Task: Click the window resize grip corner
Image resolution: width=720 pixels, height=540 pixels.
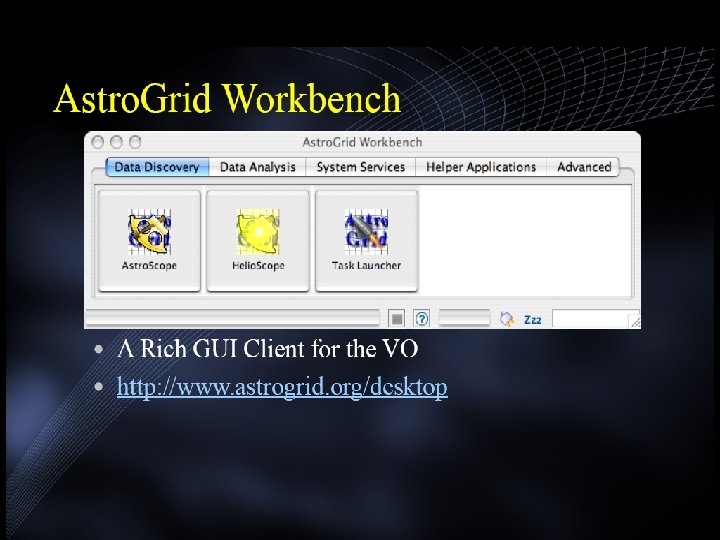Action: coord(635,321)
